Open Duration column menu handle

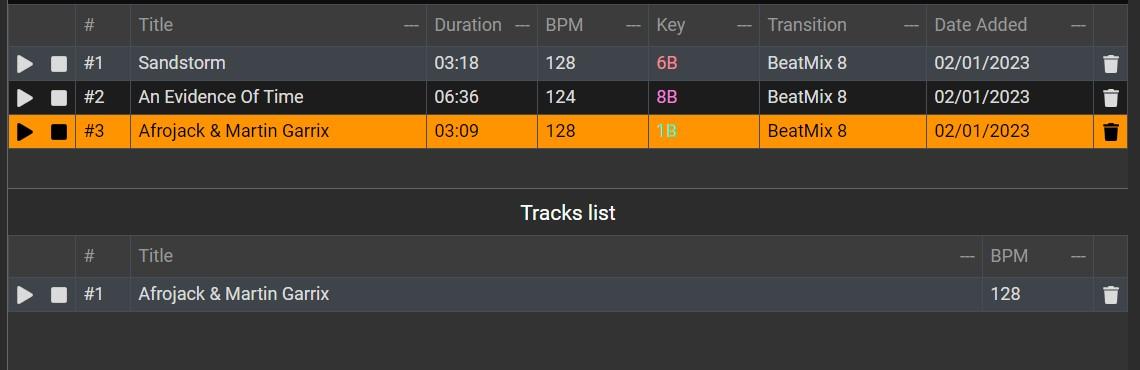[x=522, y=25]
